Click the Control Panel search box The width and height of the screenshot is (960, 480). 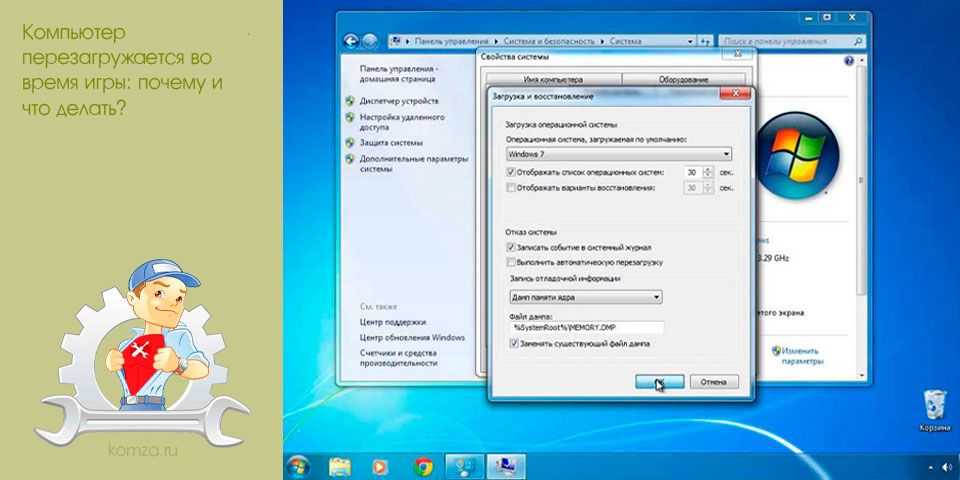(x=792, y=42)
